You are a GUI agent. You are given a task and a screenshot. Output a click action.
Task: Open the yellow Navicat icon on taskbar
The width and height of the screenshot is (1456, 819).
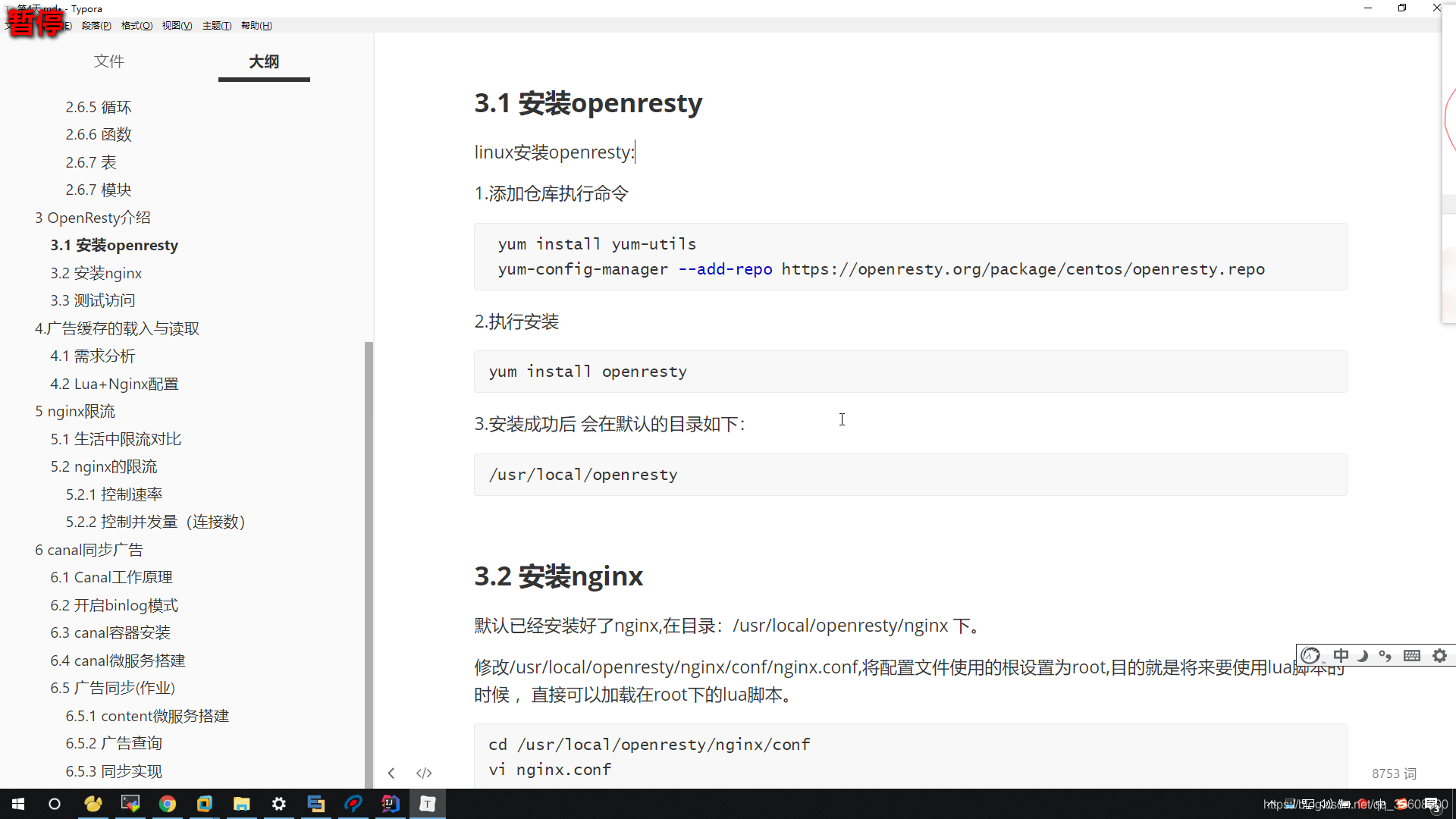click(x=93, y=804)
